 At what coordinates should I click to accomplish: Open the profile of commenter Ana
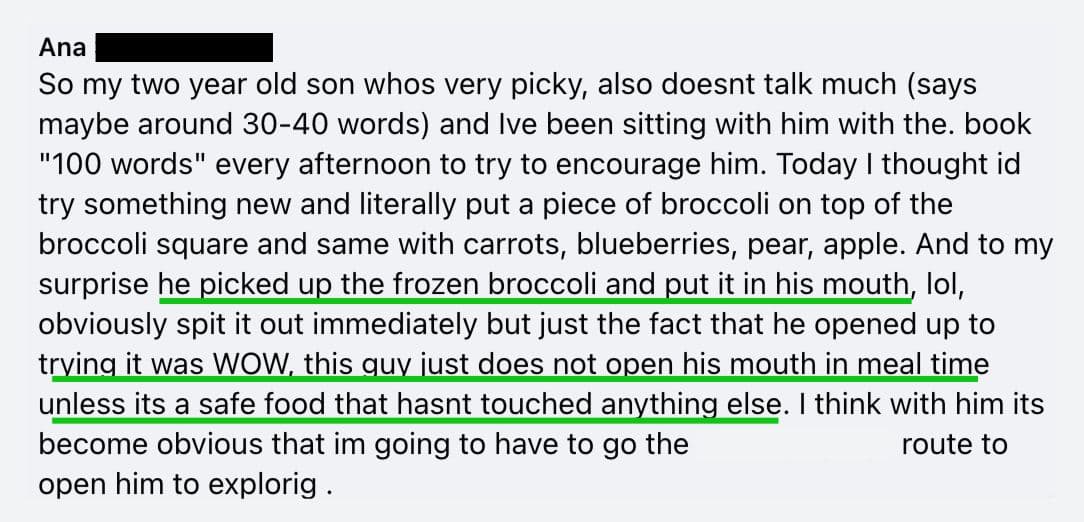pos(62,47)
